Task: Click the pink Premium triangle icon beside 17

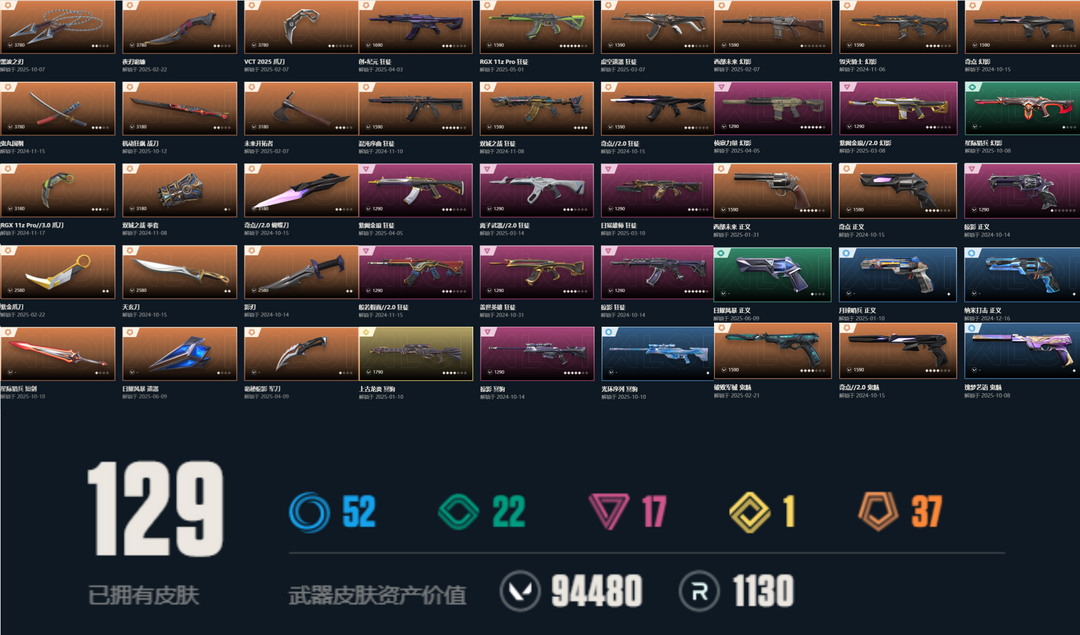Action: click(x=609, y=512)
